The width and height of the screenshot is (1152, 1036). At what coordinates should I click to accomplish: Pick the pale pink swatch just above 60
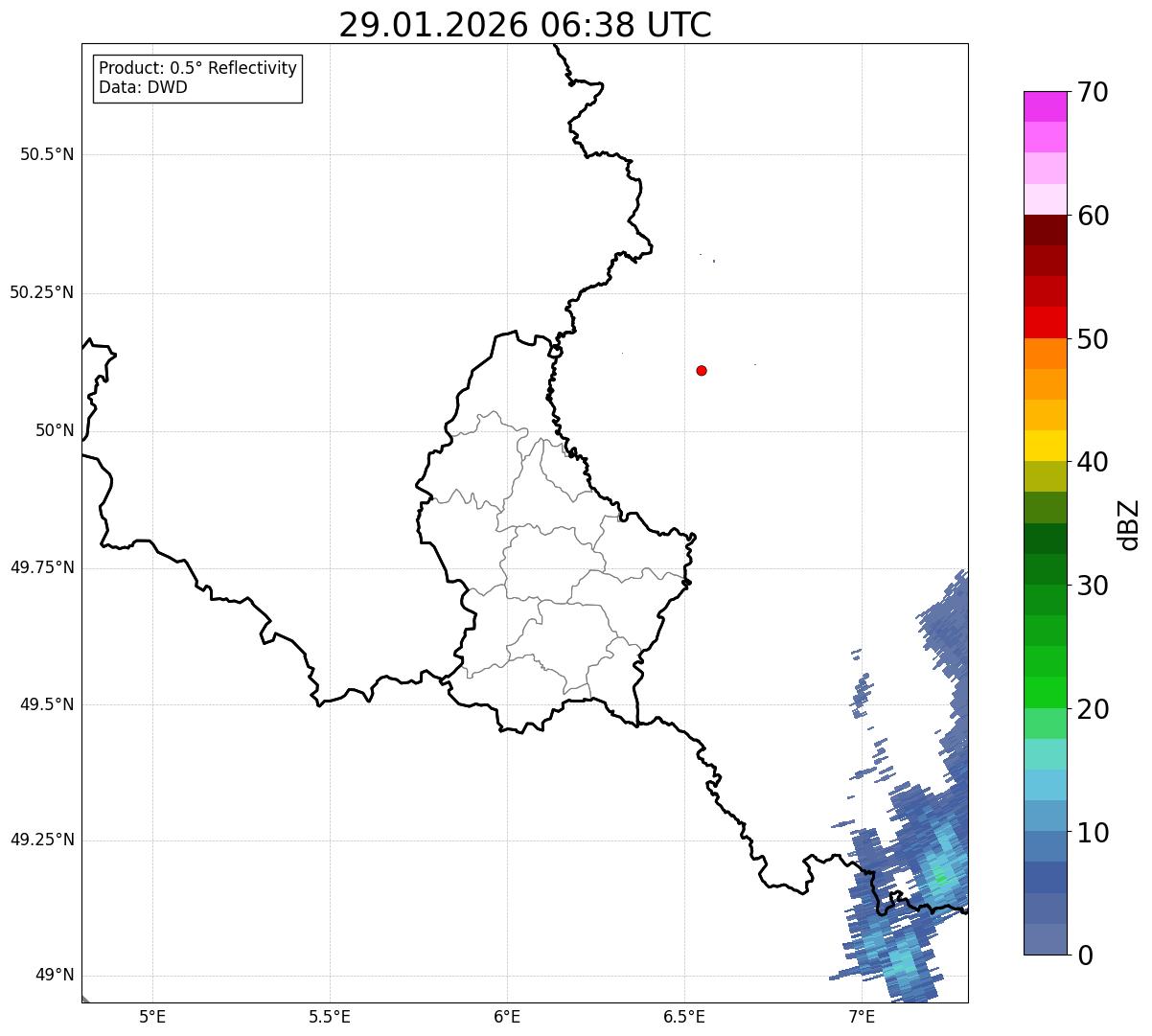(x=1045, y=199)
